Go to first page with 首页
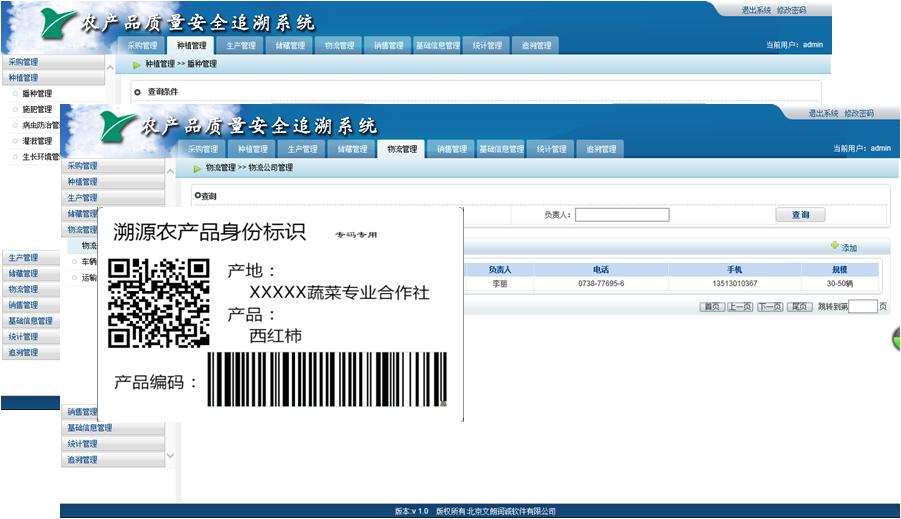 (711, 307)
